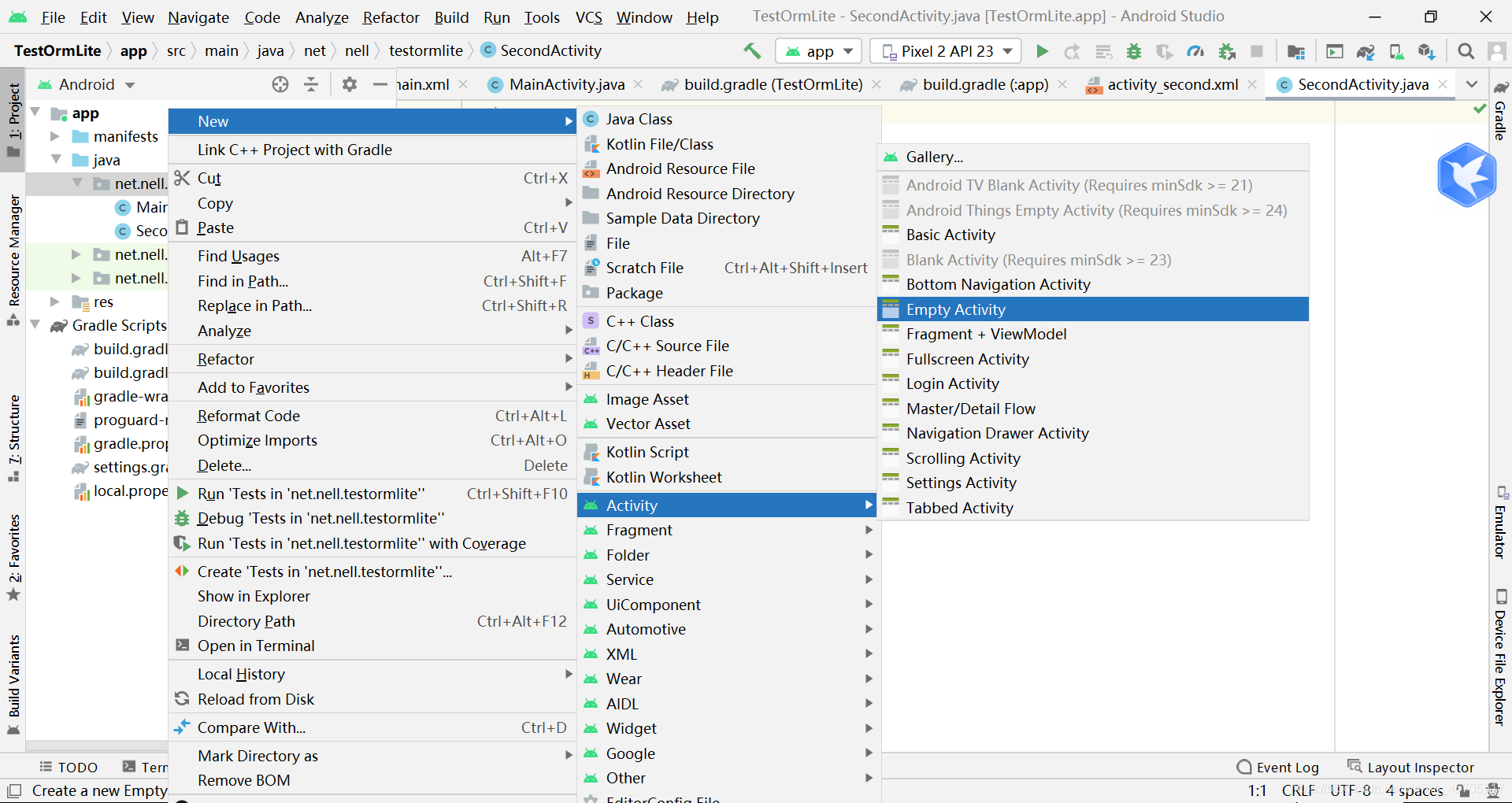1512x803 pixels.
Task: Open the SDK Manager icon
Action: (1426, 51)
